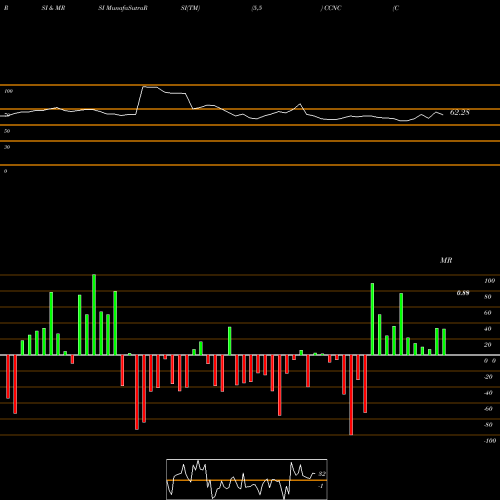Click the RSI value label 62.28
The image size is (500, 500).
tap(460, 113)
